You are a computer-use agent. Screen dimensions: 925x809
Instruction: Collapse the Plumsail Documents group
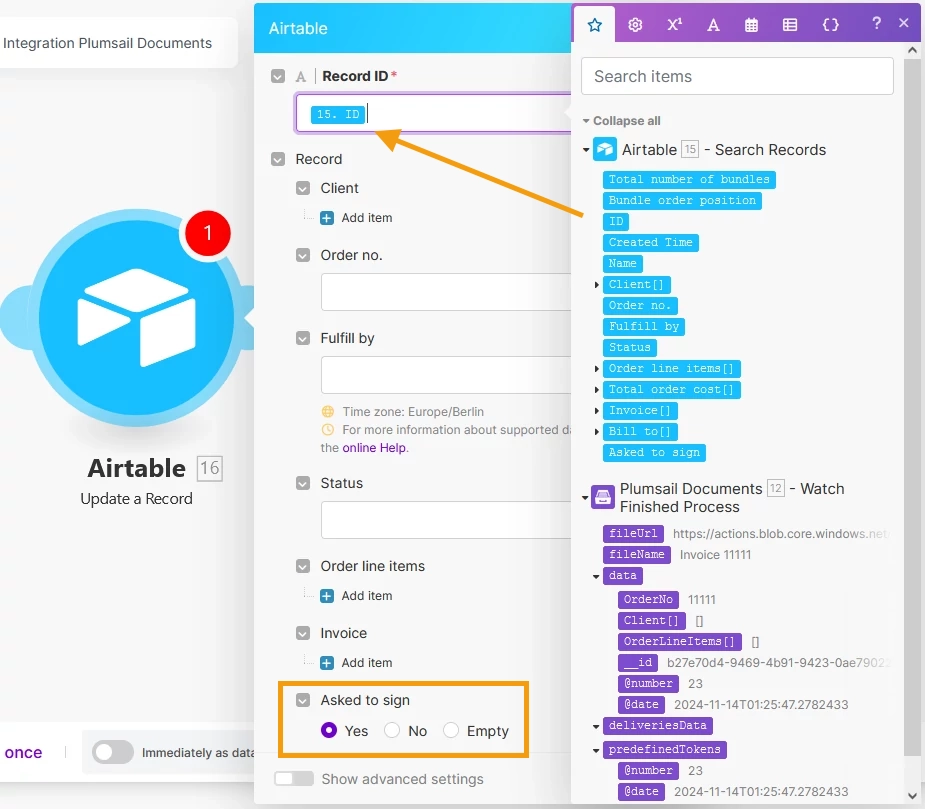click(585, 497)
